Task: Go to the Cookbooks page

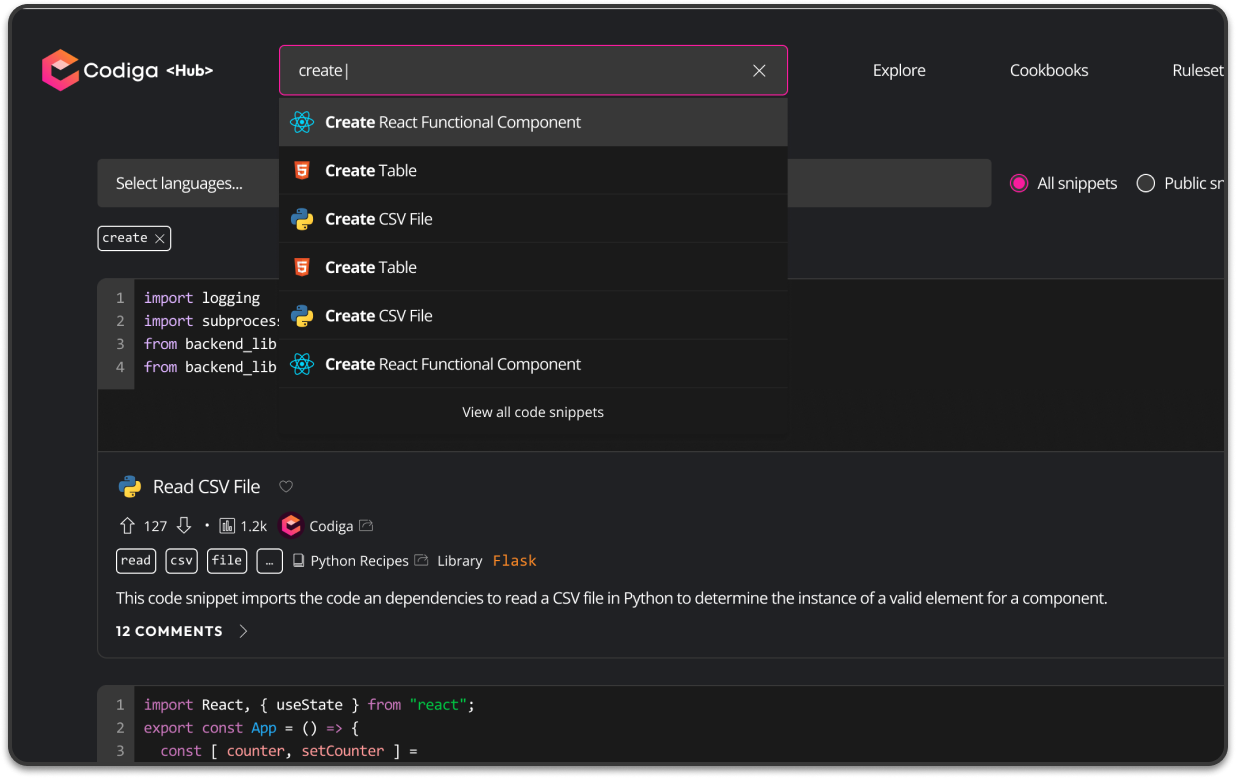Action: pyautogui.click(x=1048, y=70)
